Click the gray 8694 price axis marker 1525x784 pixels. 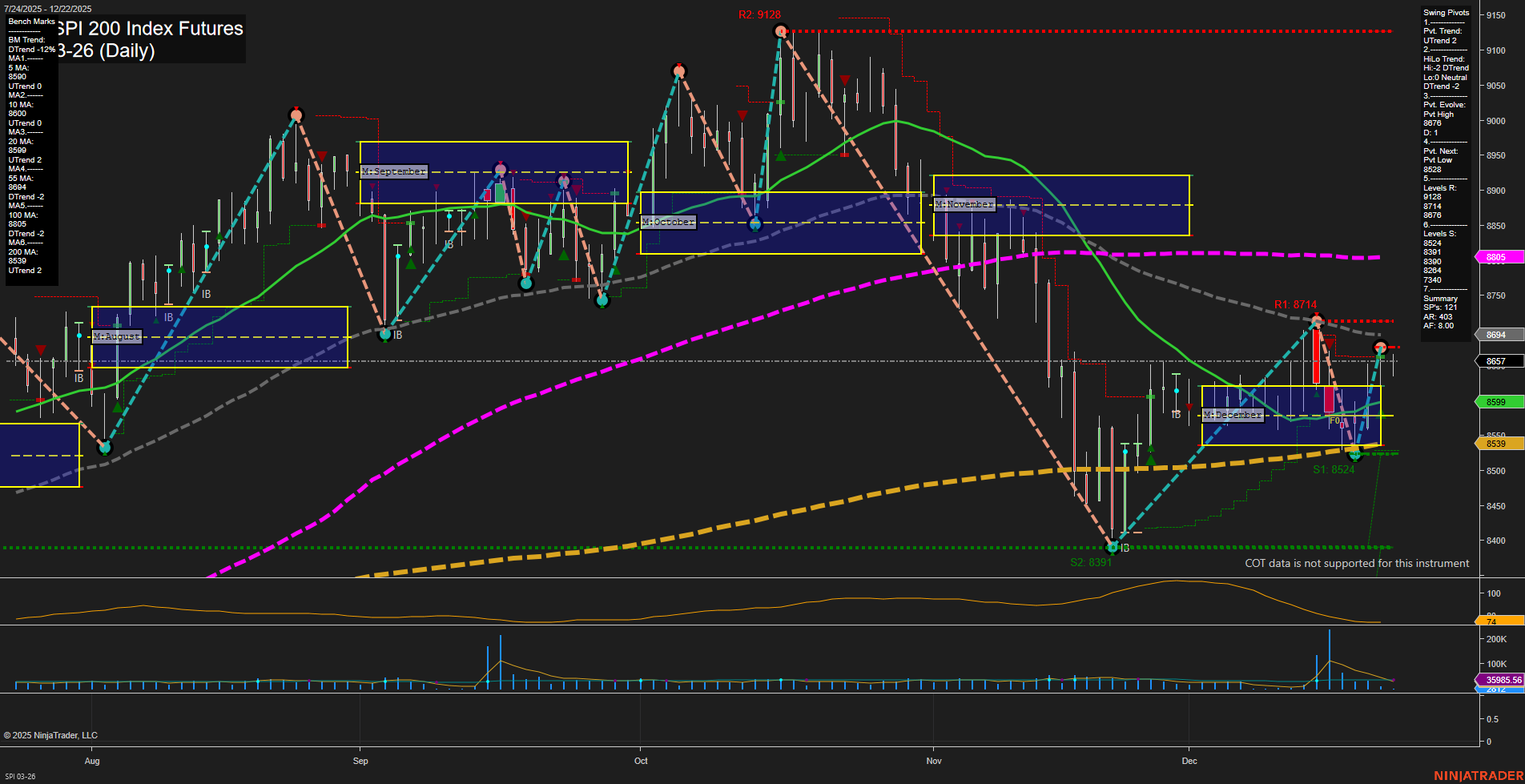tap(1497, 334)
